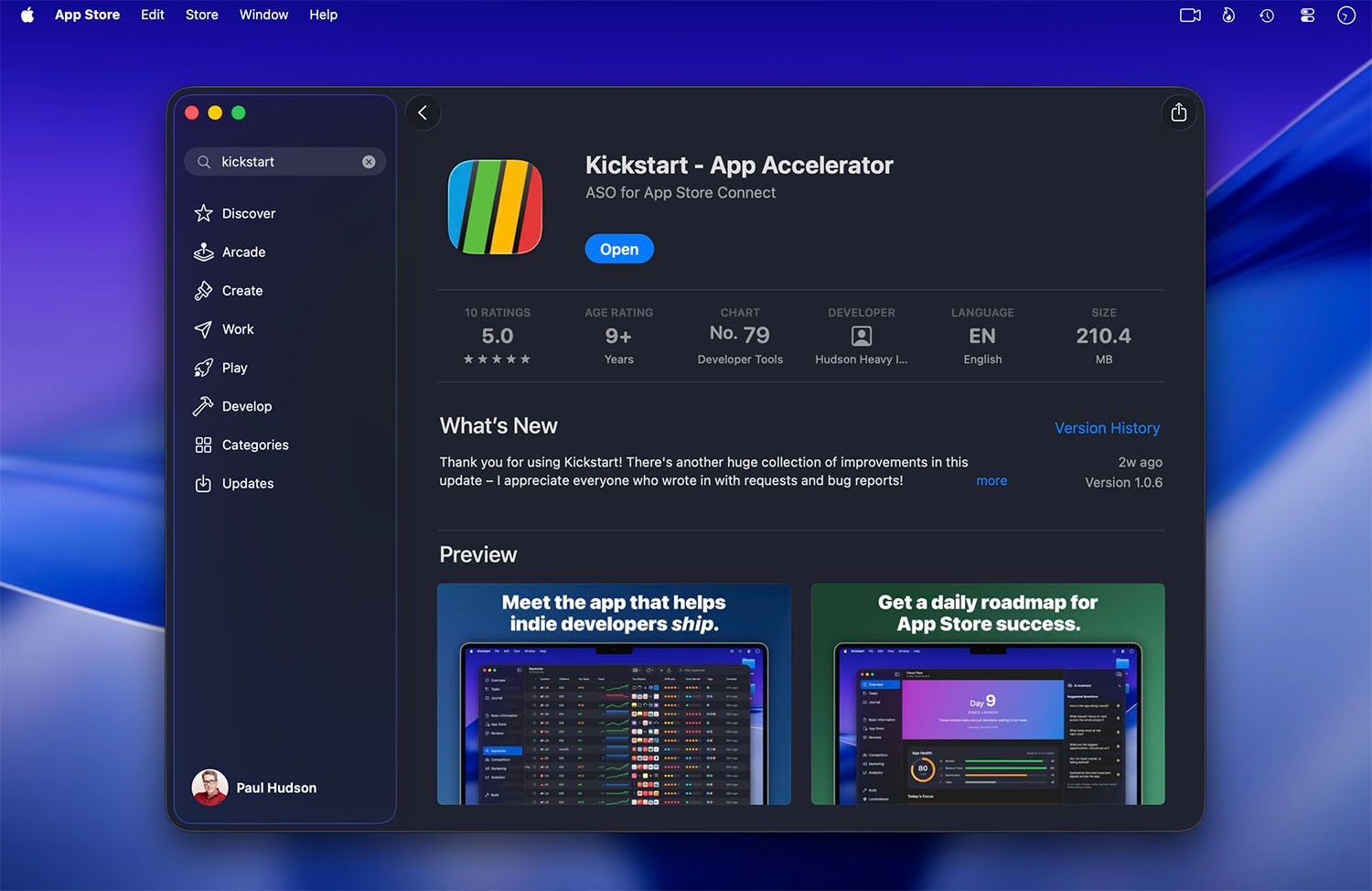Open the Edit menu
Viewport: 1372px width, 891px height.
coord(153,15)
